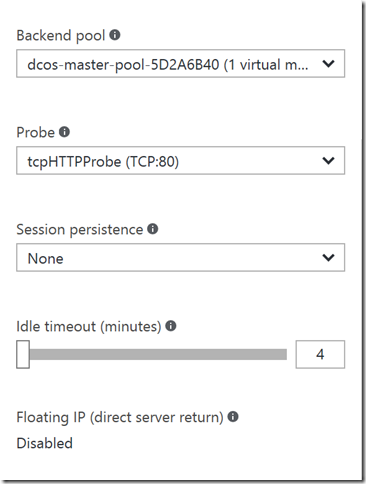Click the idle timeout slider handle
Viewport: 366px width, 484px height.
[x=23, y=354]
